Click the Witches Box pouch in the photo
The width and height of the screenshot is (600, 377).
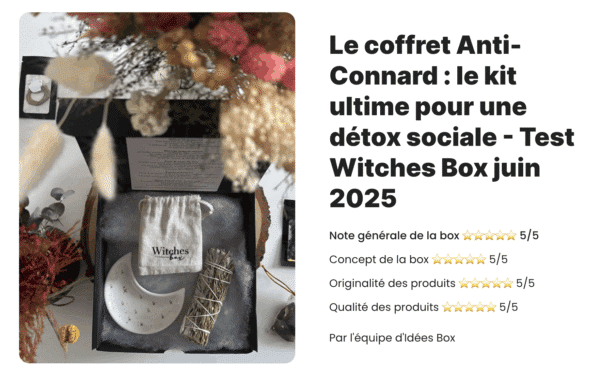pyautogui.click(x=172, y=235)
